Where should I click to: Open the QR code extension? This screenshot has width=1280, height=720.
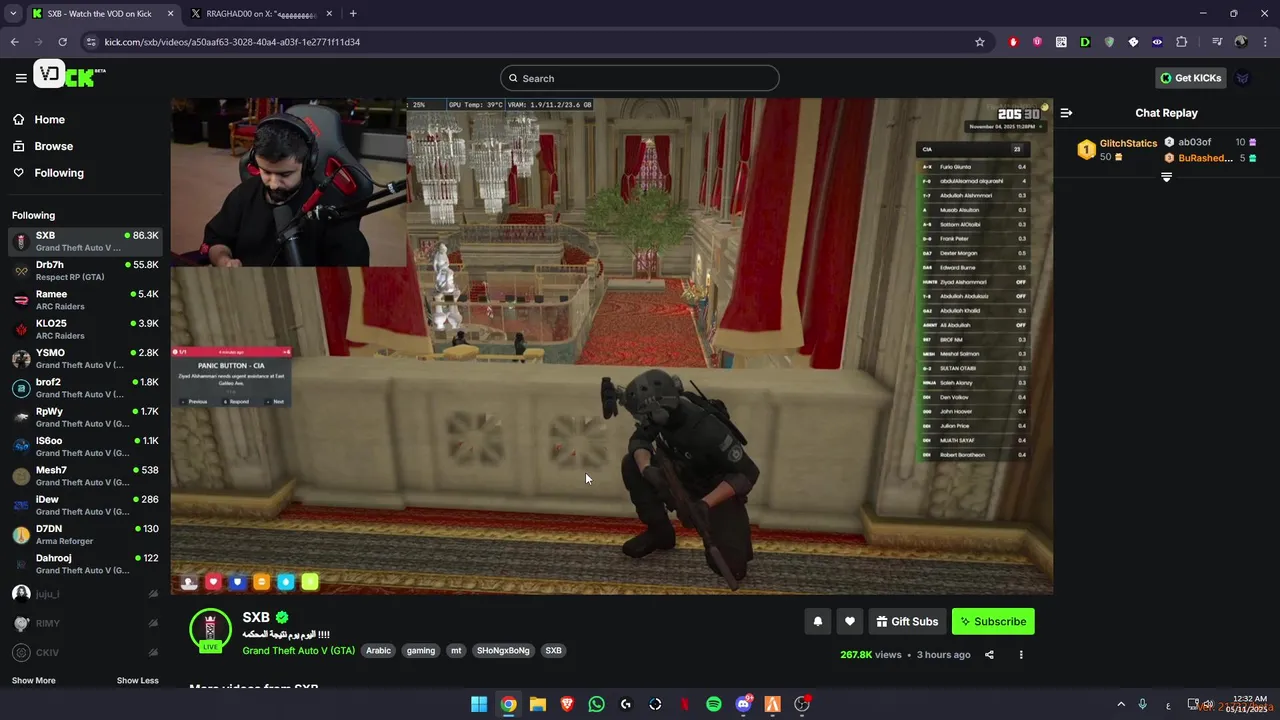tap(1061, 42)
